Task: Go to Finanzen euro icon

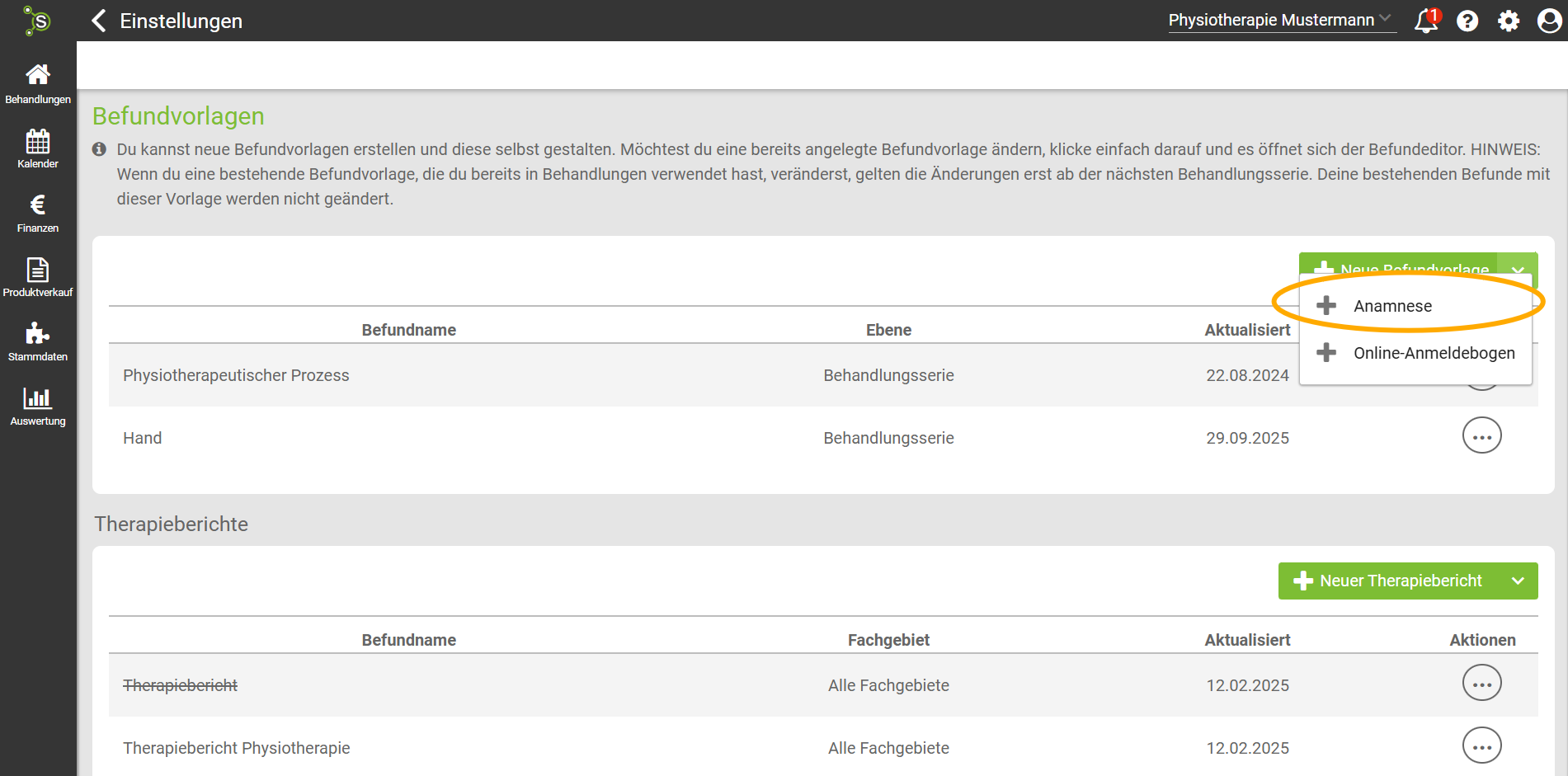Action: (37, 205)
